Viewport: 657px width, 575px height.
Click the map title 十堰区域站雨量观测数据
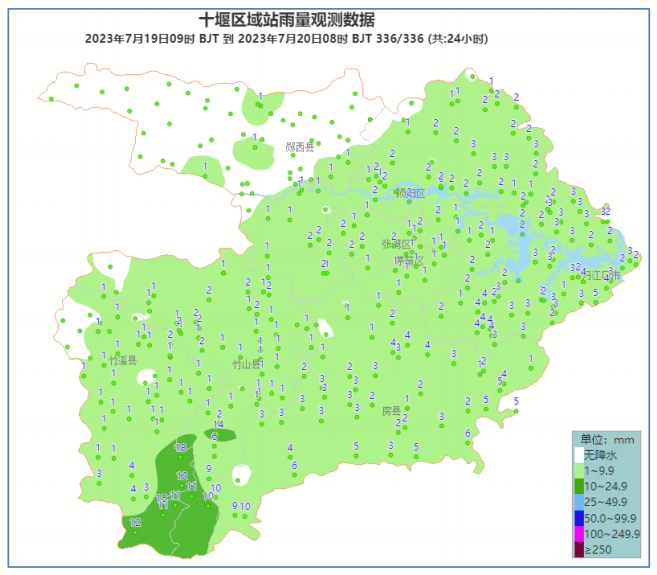pos(287,20)
